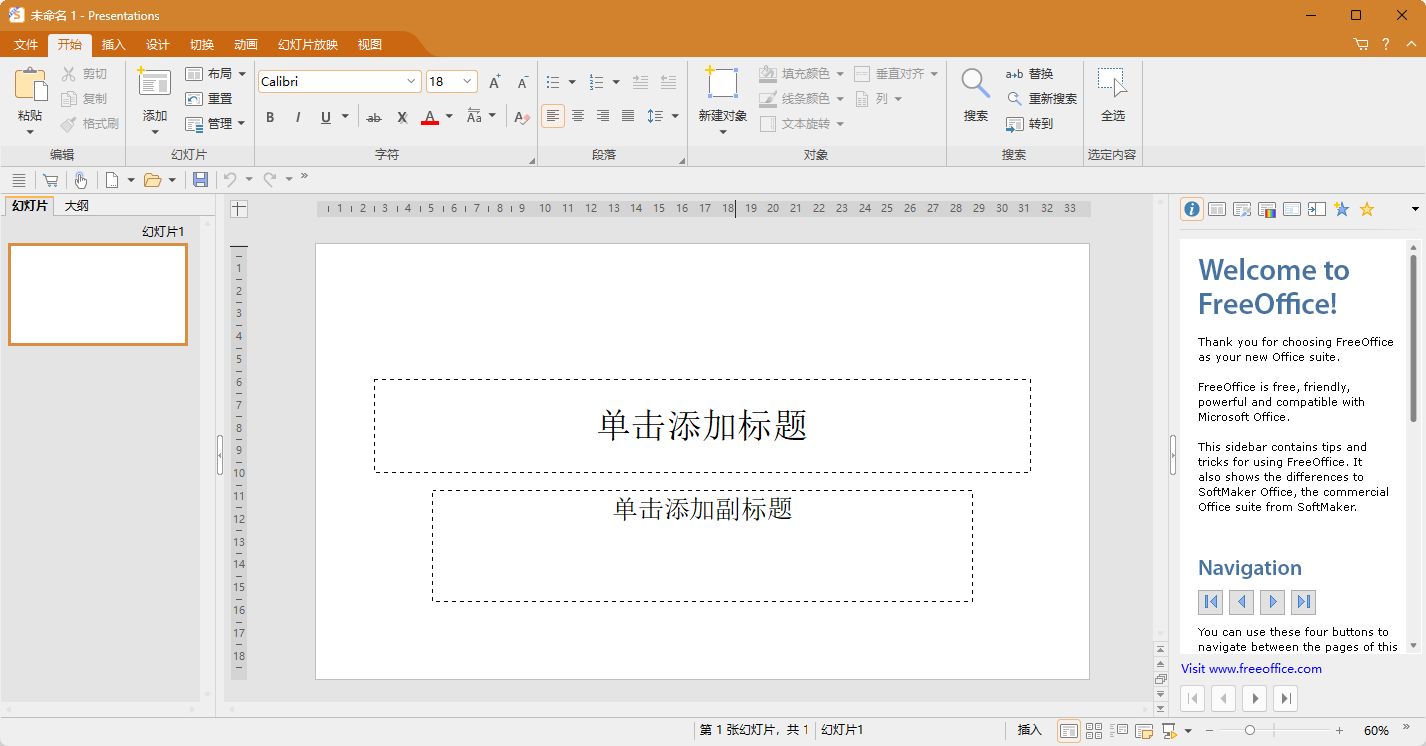Image resolution: width=1426 pixels, height=746 pixels.
Task: Click the Save floppy disk icon
Action: [200, 180]
